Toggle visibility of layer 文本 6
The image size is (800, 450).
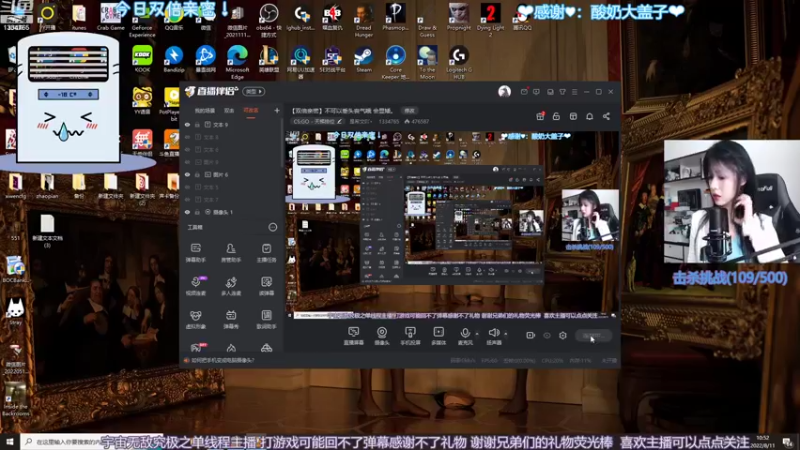[x=187, y=149]
